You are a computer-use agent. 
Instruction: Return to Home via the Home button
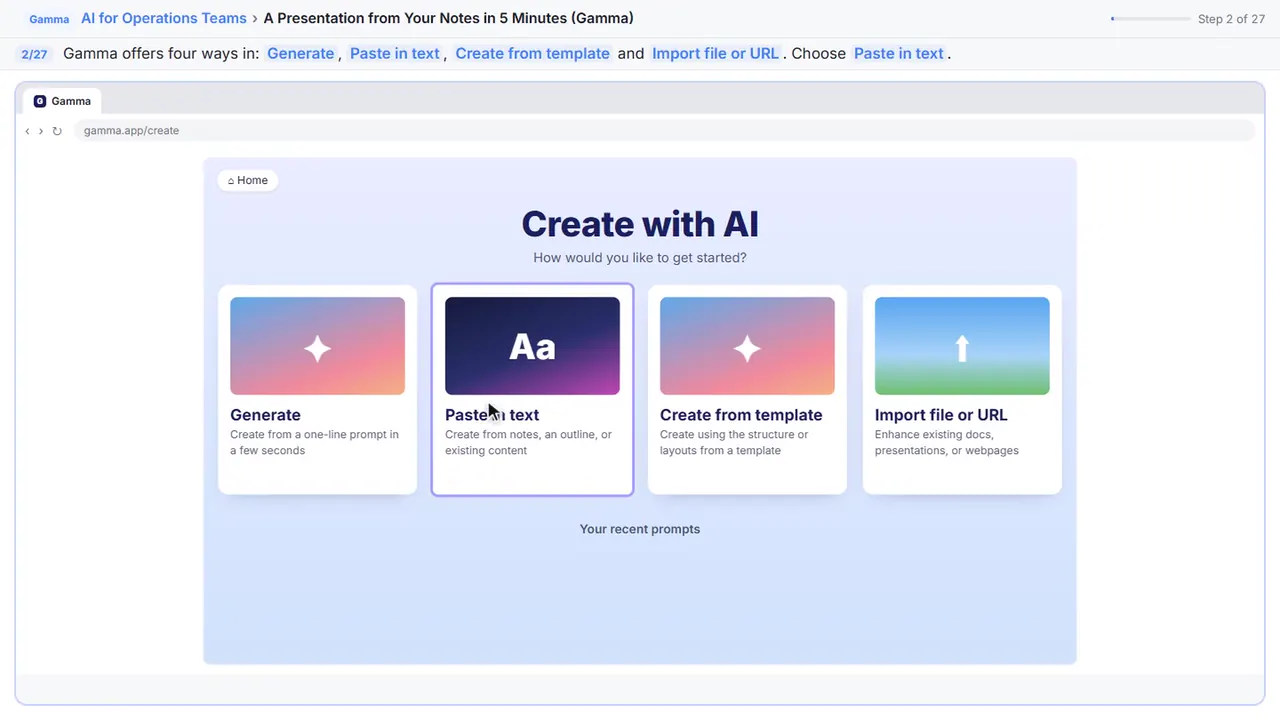(248, 180)
